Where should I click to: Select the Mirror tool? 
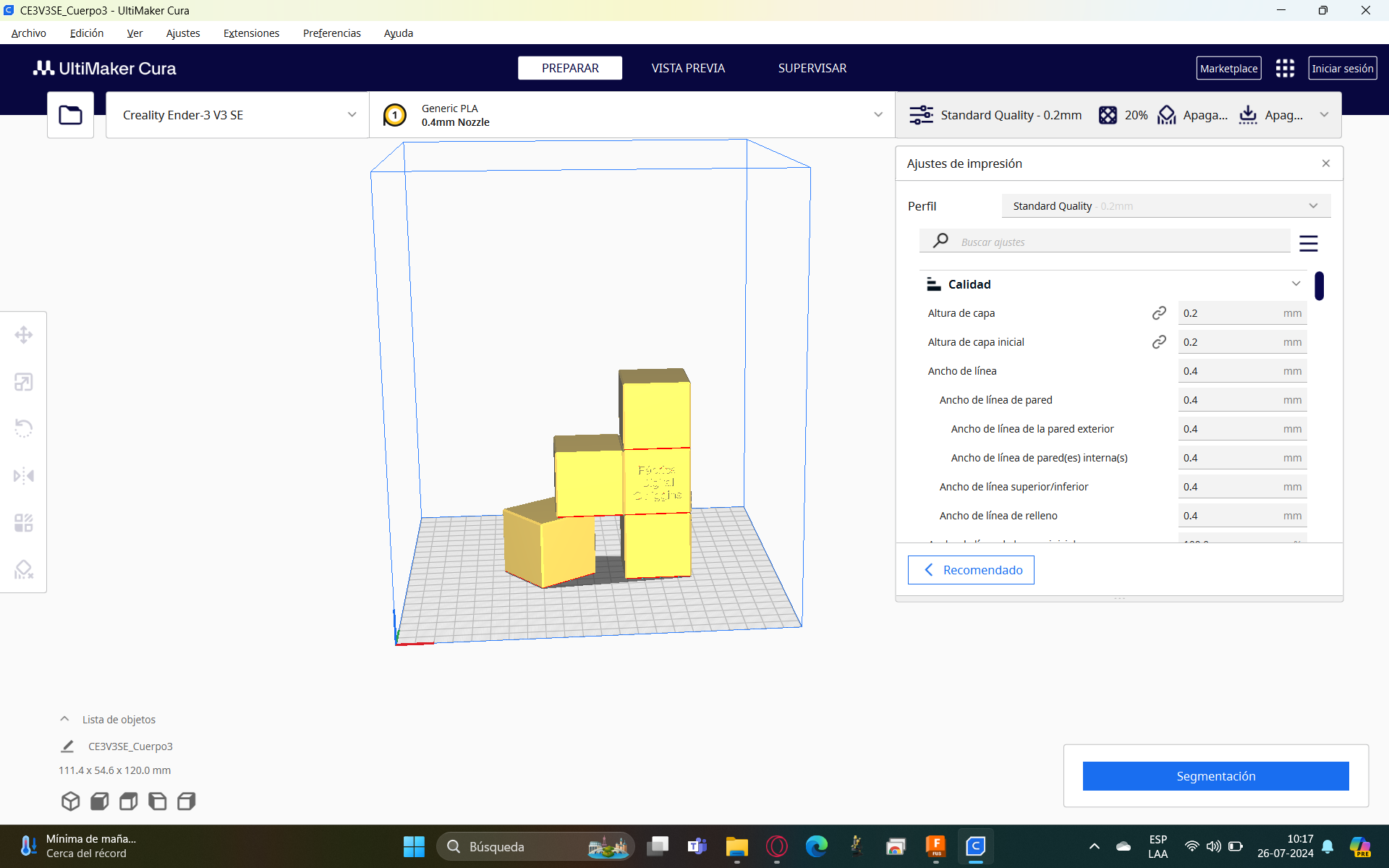point(24,476)
